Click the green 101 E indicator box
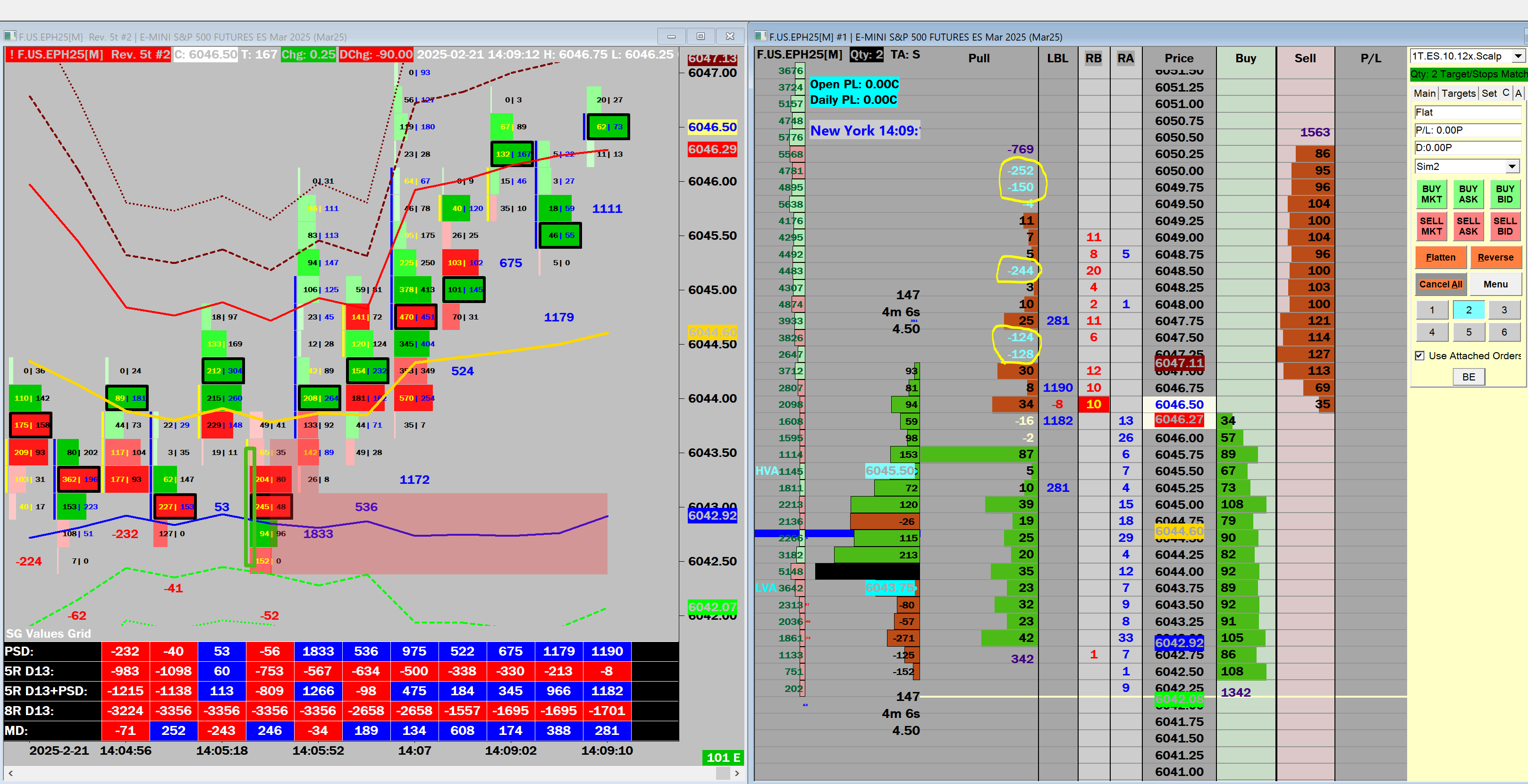The height and width of the screenshot is (784, 1528). click(x=723, y=757)
